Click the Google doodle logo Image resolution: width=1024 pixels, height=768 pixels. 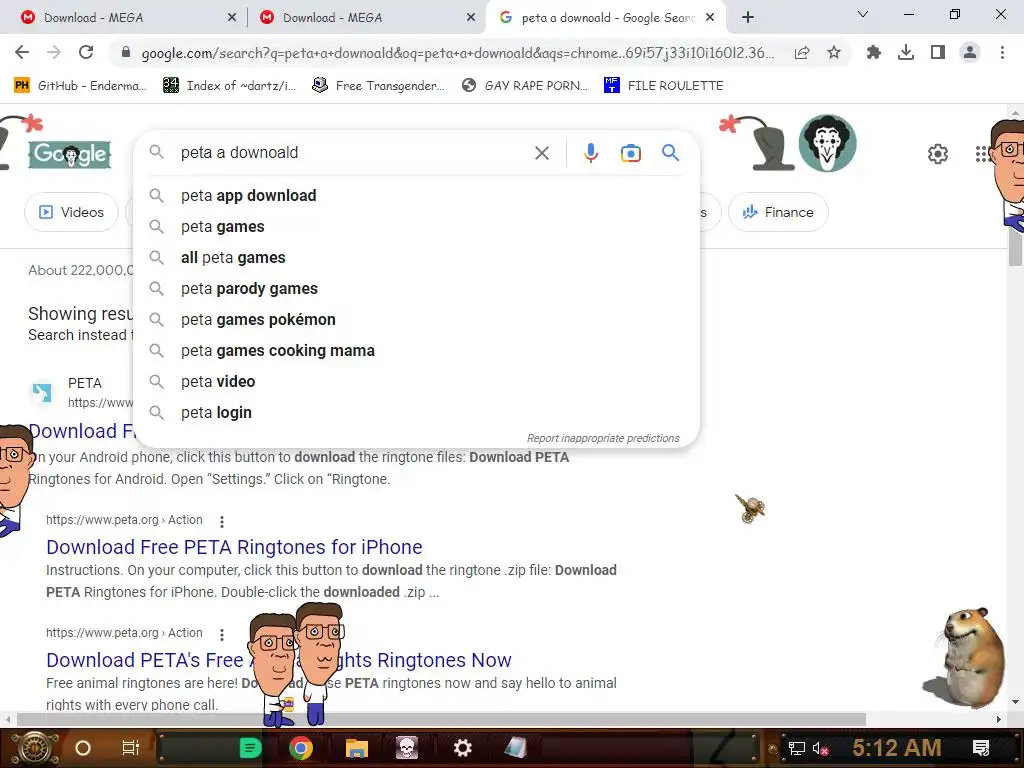[69, 154]
